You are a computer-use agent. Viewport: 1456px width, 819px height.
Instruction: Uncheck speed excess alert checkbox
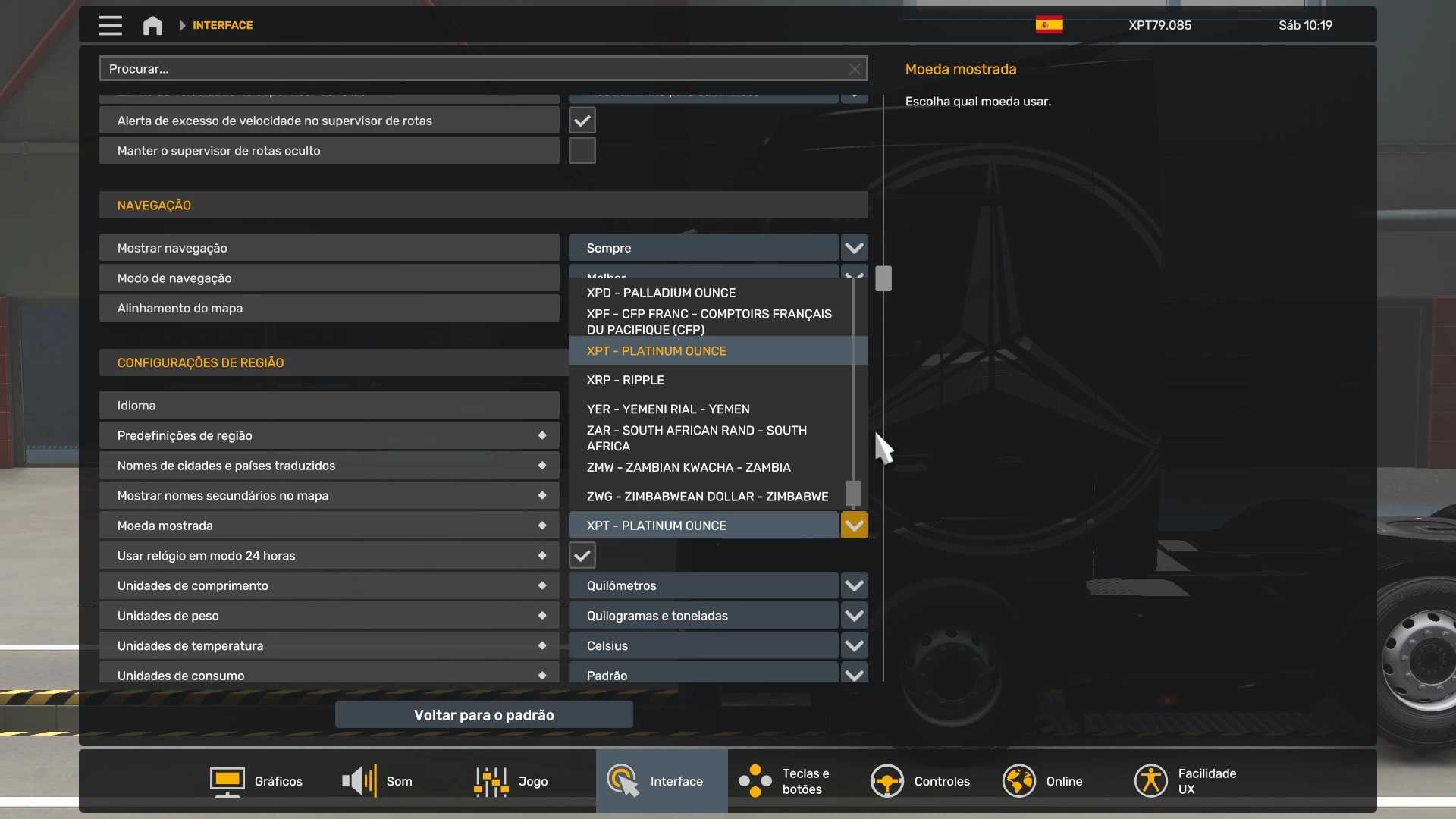582,121
